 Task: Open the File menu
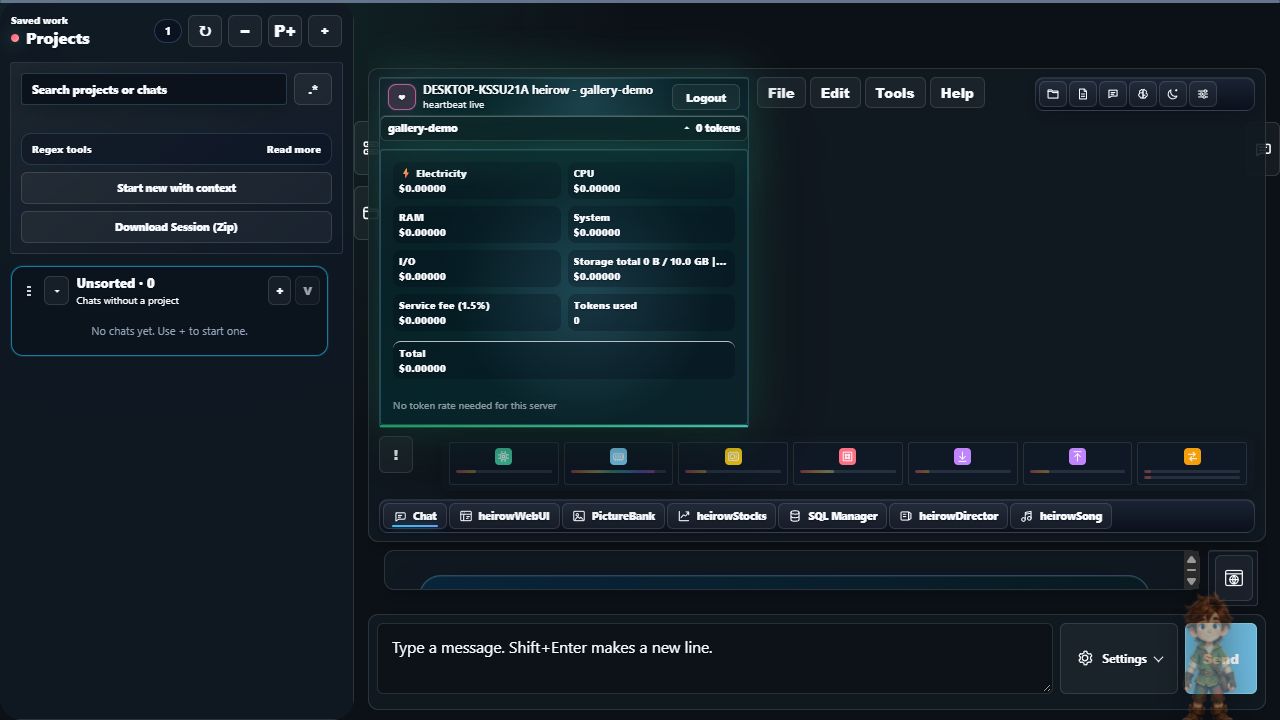point(781,93)
